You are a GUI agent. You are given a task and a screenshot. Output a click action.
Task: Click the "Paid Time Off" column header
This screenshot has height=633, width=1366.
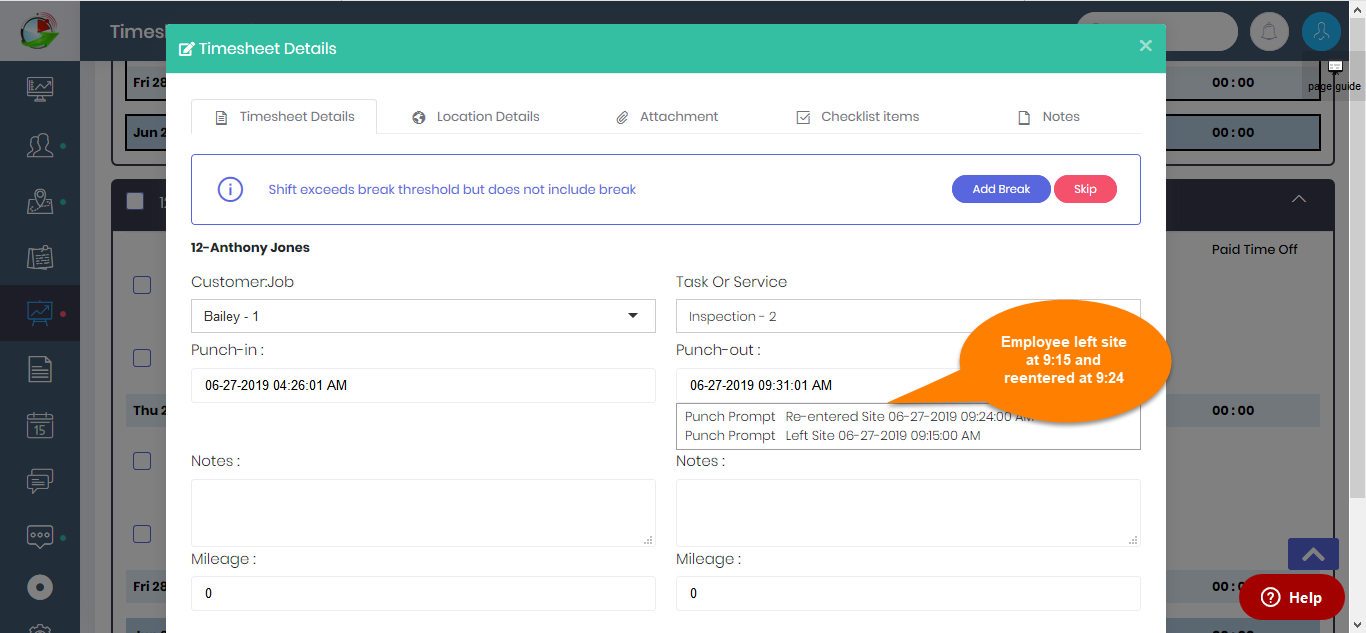pos(1254,249)
